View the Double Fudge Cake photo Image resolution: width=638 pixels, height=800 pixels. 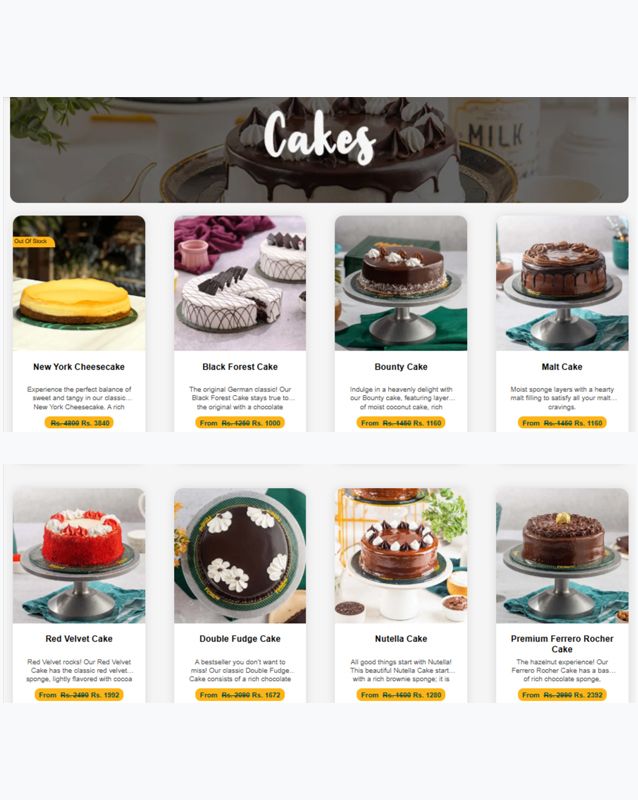pos(240,556)
